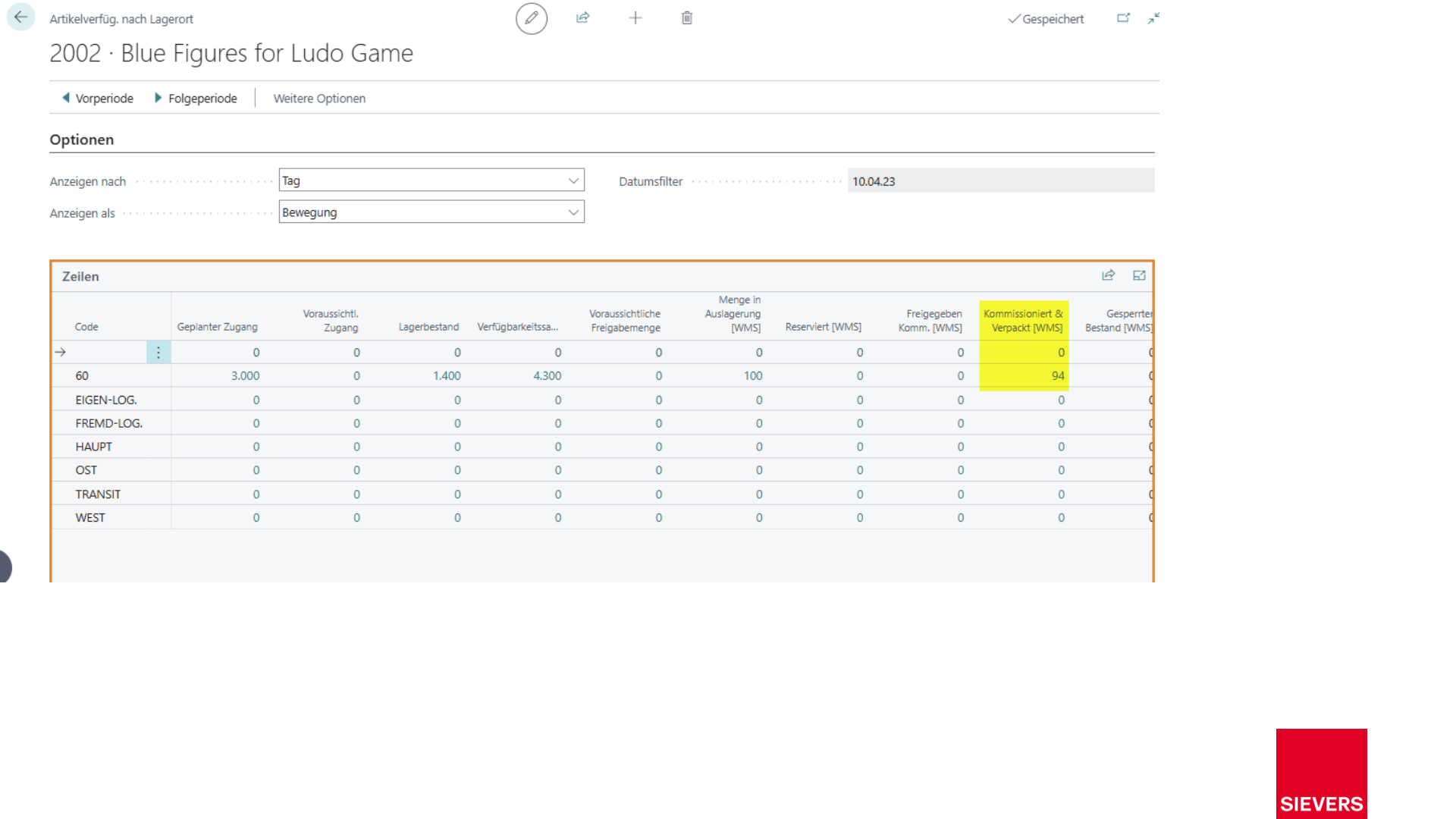Screen dimensions: 1456x819
Task: Open page in new window icon
Action: pyautogui.click(x=1123, y=18)
